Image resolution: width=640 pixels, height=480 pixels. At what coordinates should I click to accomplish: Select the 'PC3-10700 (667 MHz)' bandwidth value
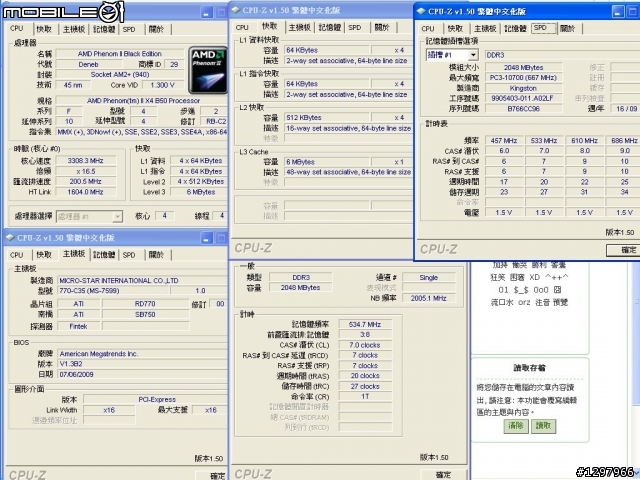[523, 78]
